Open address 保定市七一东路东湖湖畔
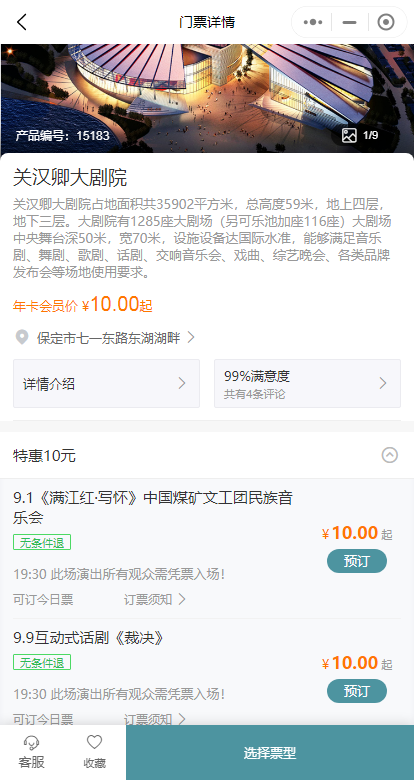Screen dimensions: 414x780 108,338
